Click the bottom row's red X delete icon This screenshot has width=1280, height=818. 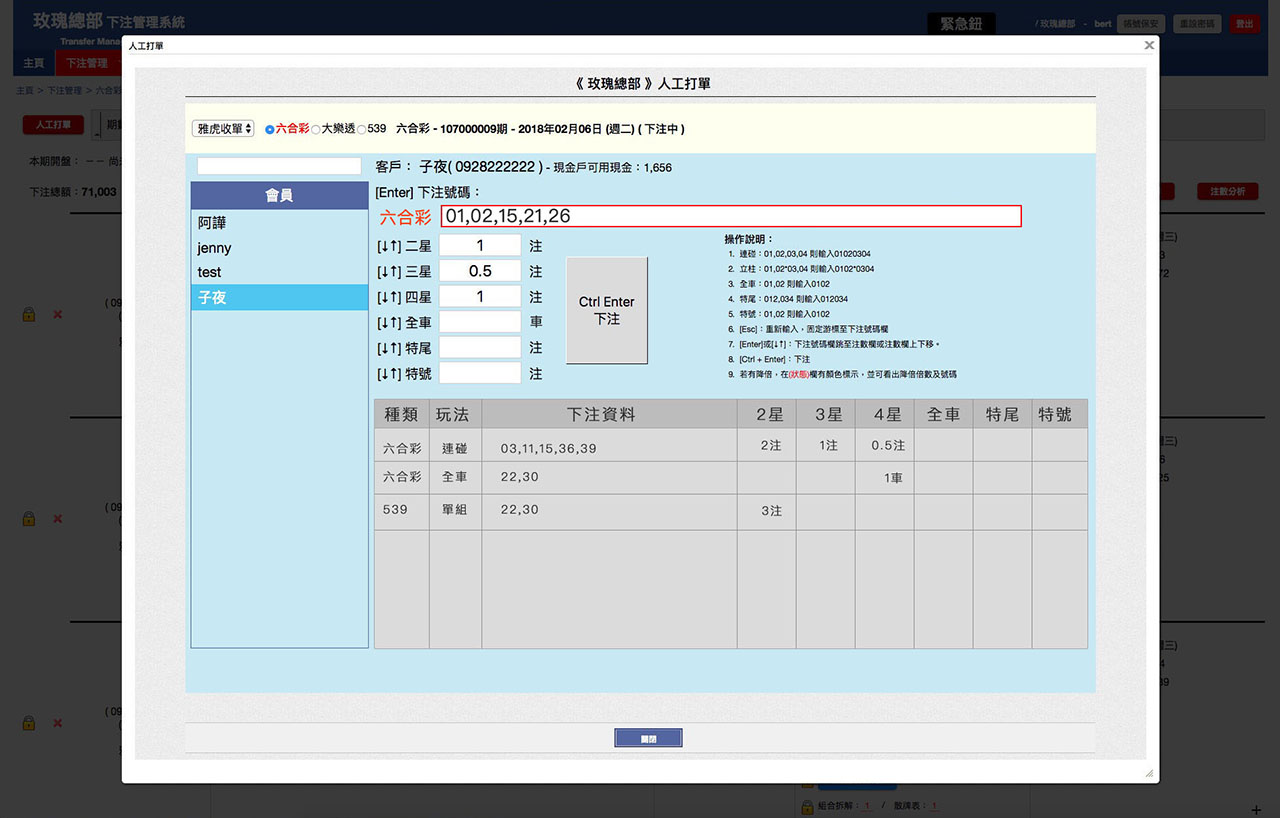[x=57, y=723]
